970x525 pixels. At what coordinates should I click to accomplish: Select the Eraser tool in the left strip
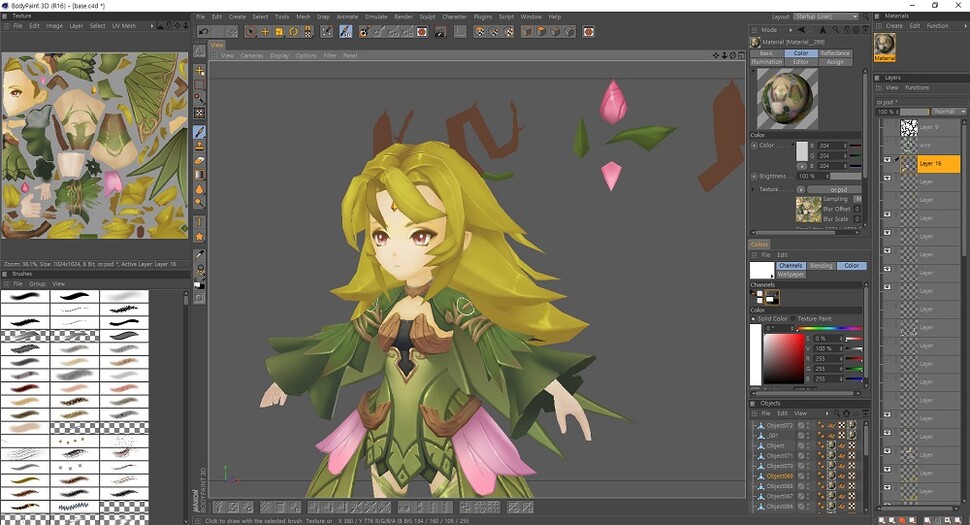(199, 161)
